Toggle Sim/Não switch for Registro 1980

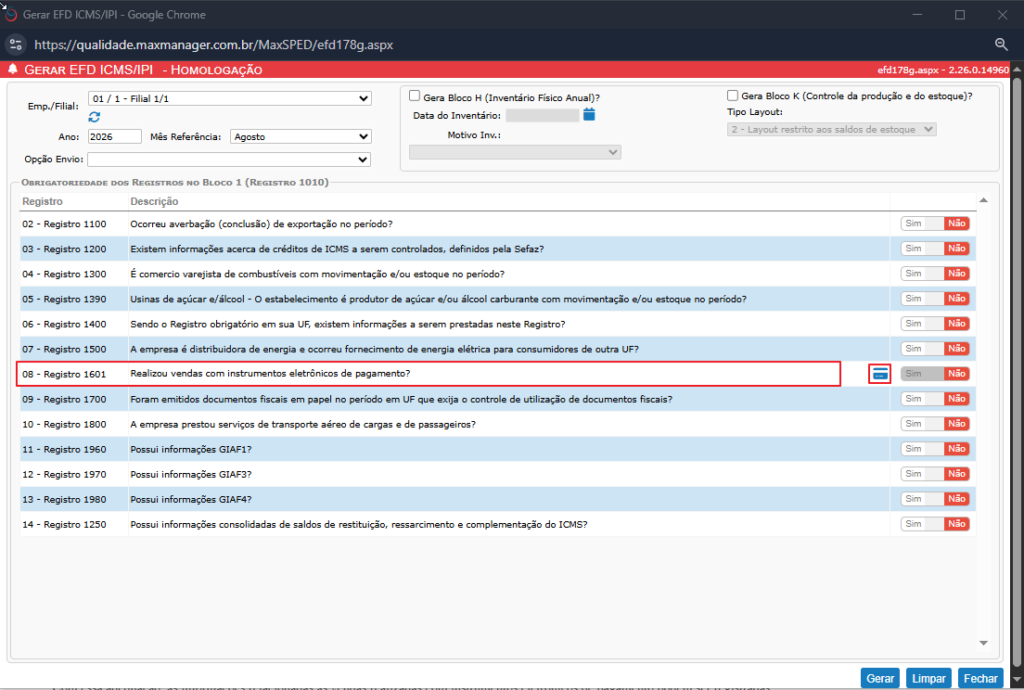(935, 499)
